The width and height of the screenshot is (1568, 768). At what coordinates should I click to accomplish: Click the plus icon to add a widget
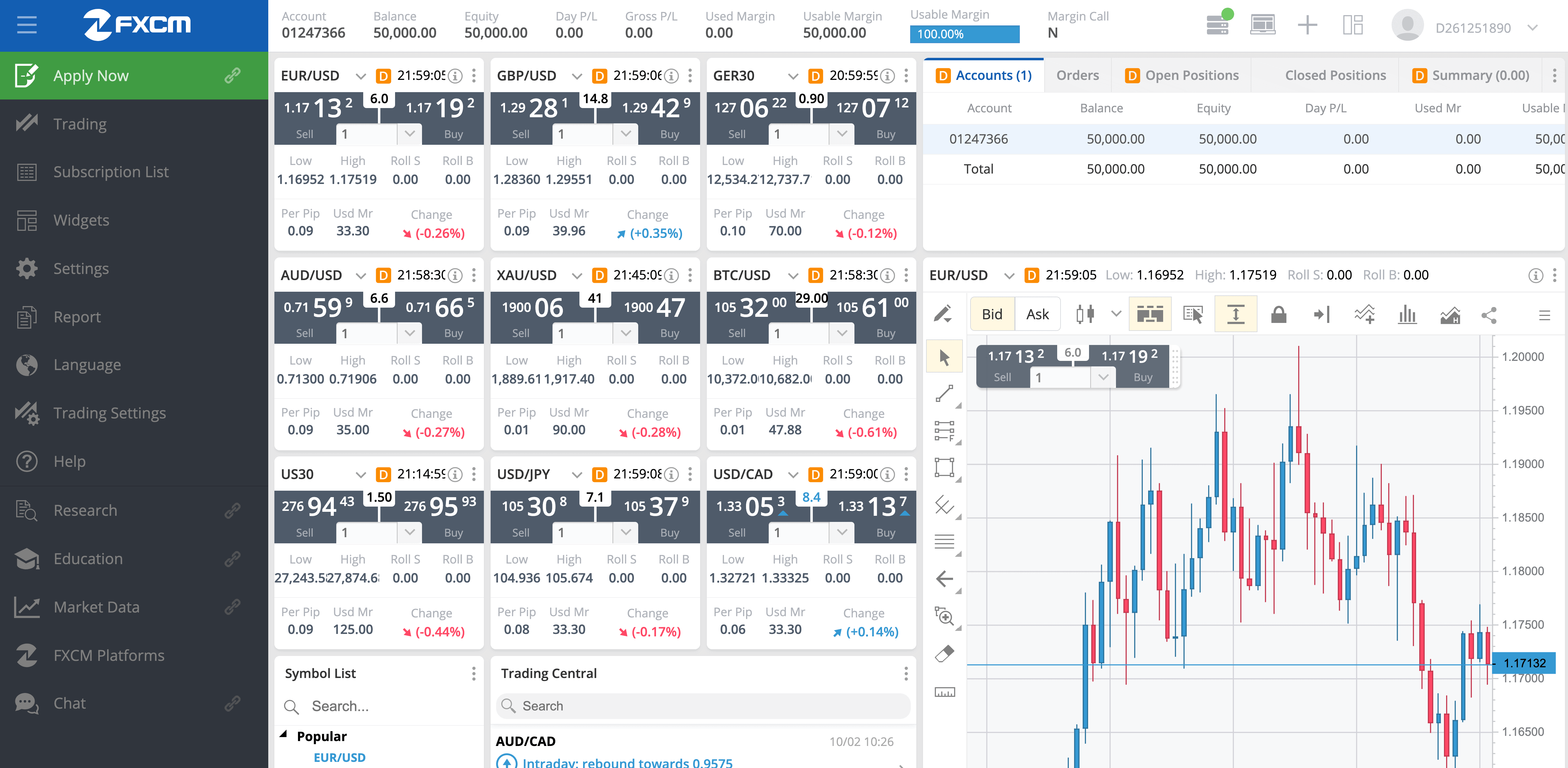coord(1307,25)
